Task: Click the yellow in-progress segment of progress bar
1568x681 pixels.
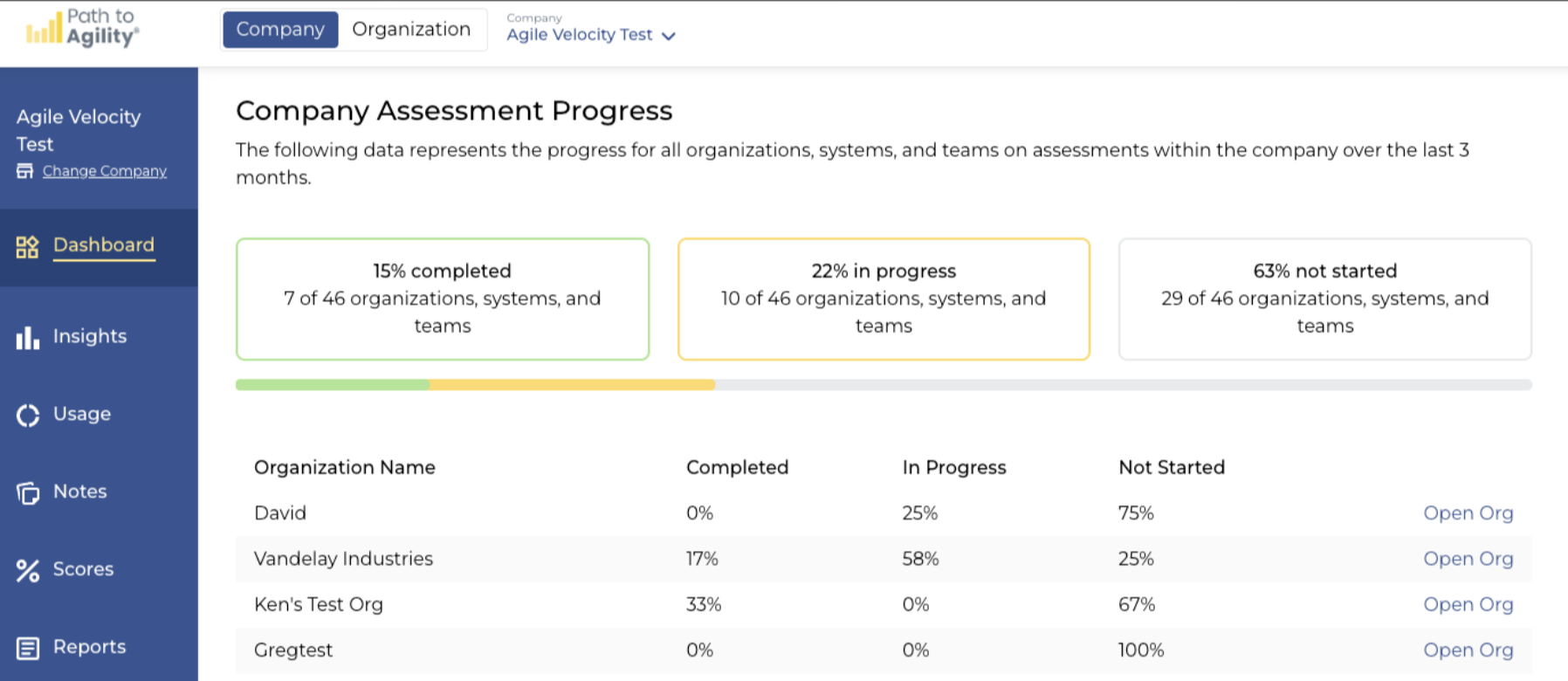Action: pos(572,385)
